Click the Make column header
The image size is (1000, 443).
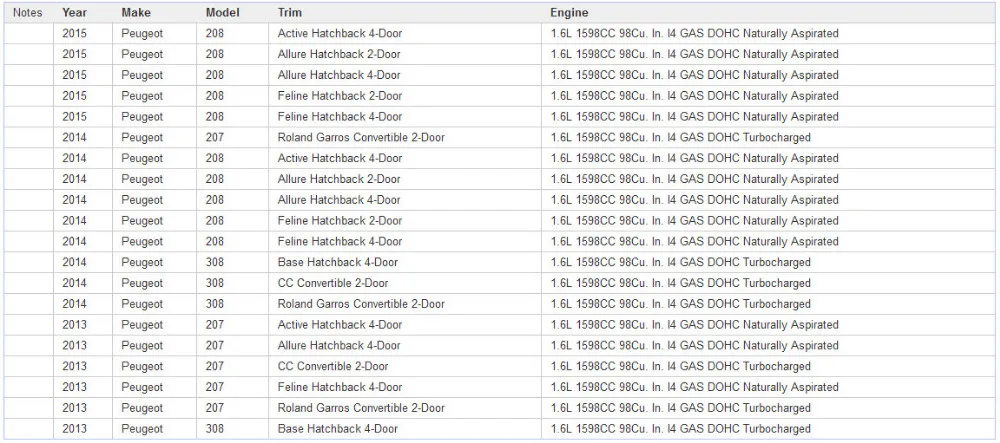136,13
